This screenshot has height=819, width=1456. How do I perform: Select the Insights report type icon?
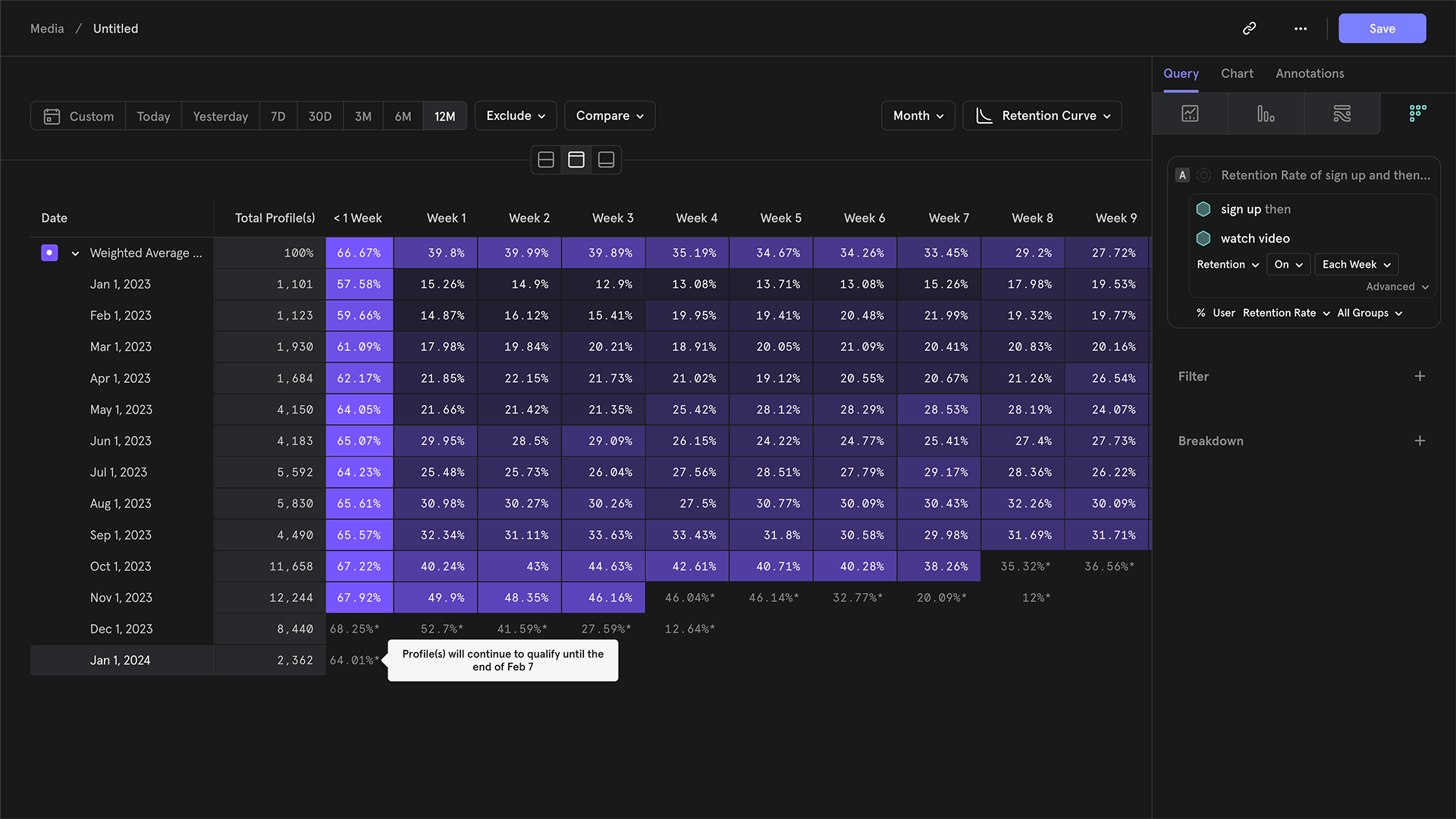1190,114
